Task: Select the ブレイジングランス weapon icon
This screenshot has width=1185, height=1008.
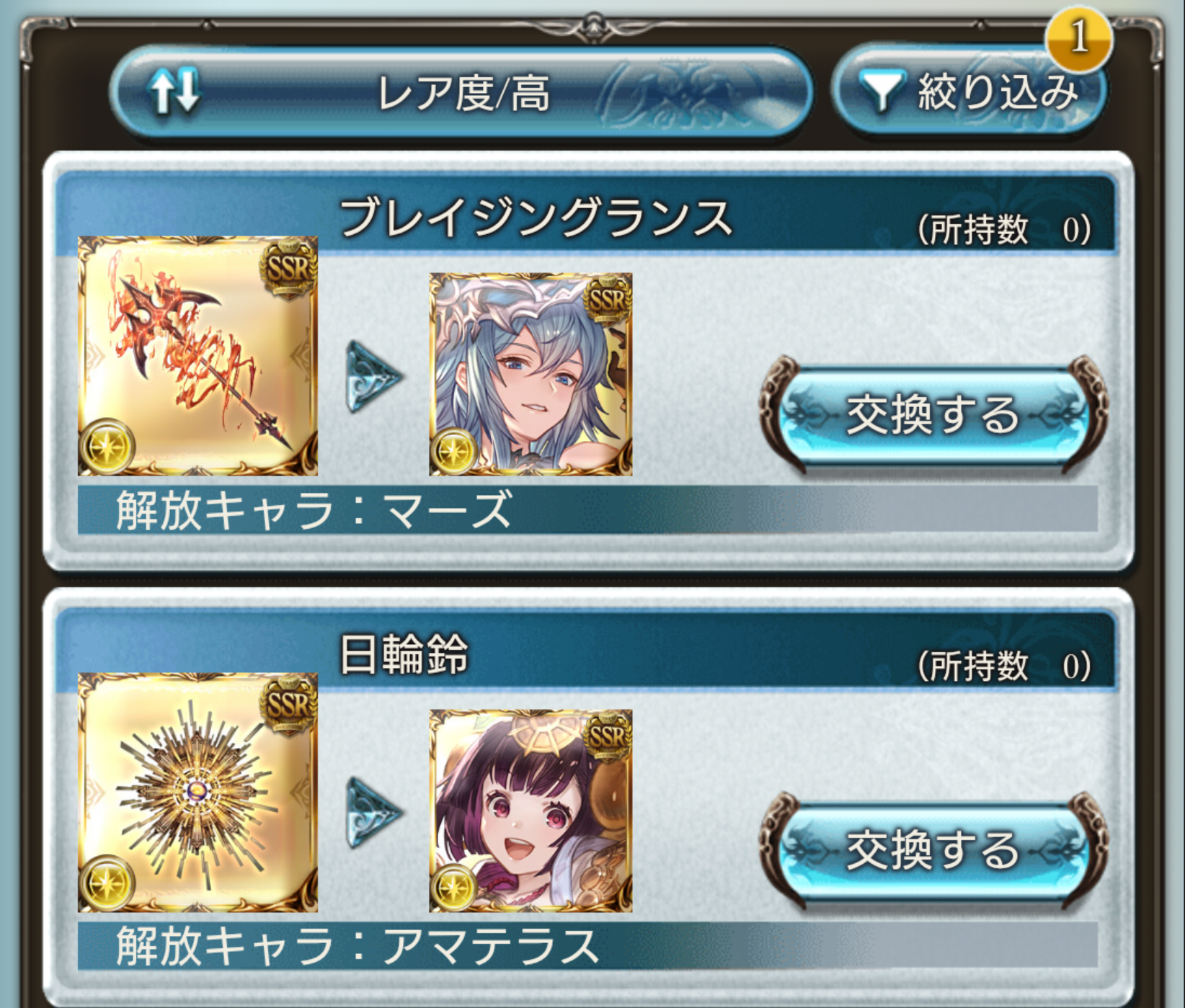Action: pos(197,356)
